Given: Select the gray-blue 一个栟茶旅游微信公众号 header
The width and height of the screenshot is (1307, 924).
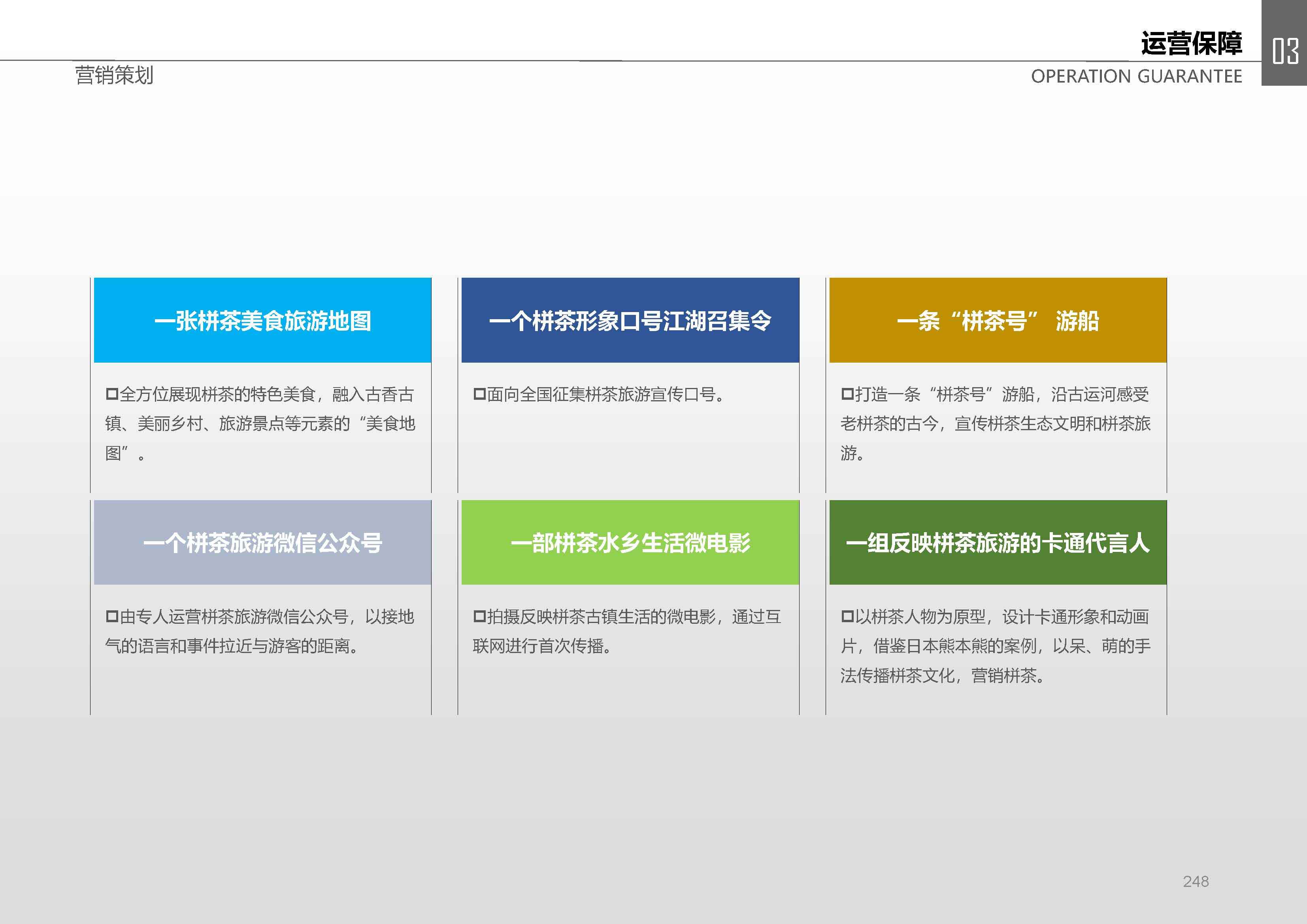Looking at the screenshot, I should (x=262, y=542).
